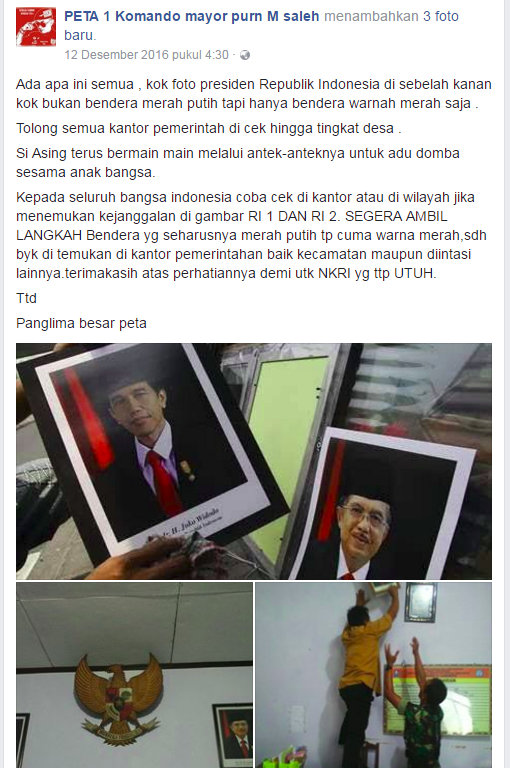Click the man in camouflage uniform
Screen dimensions: 510x768
tap(416, 705)
